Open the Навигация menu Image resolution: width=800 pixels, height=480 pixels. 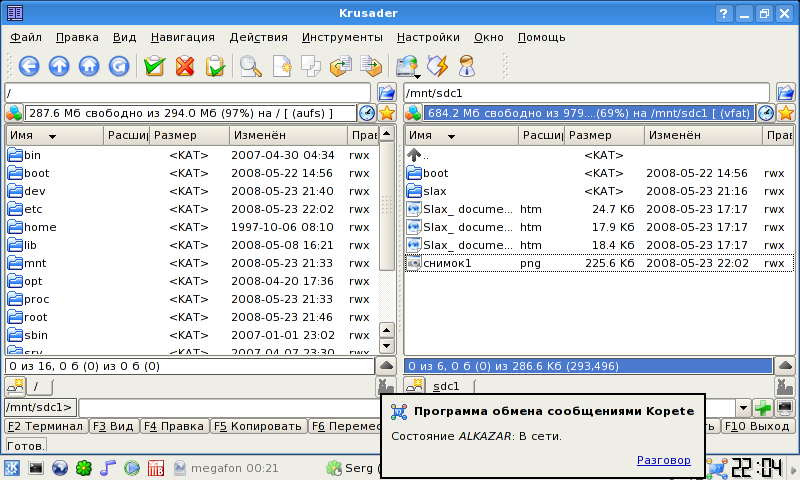183,37
